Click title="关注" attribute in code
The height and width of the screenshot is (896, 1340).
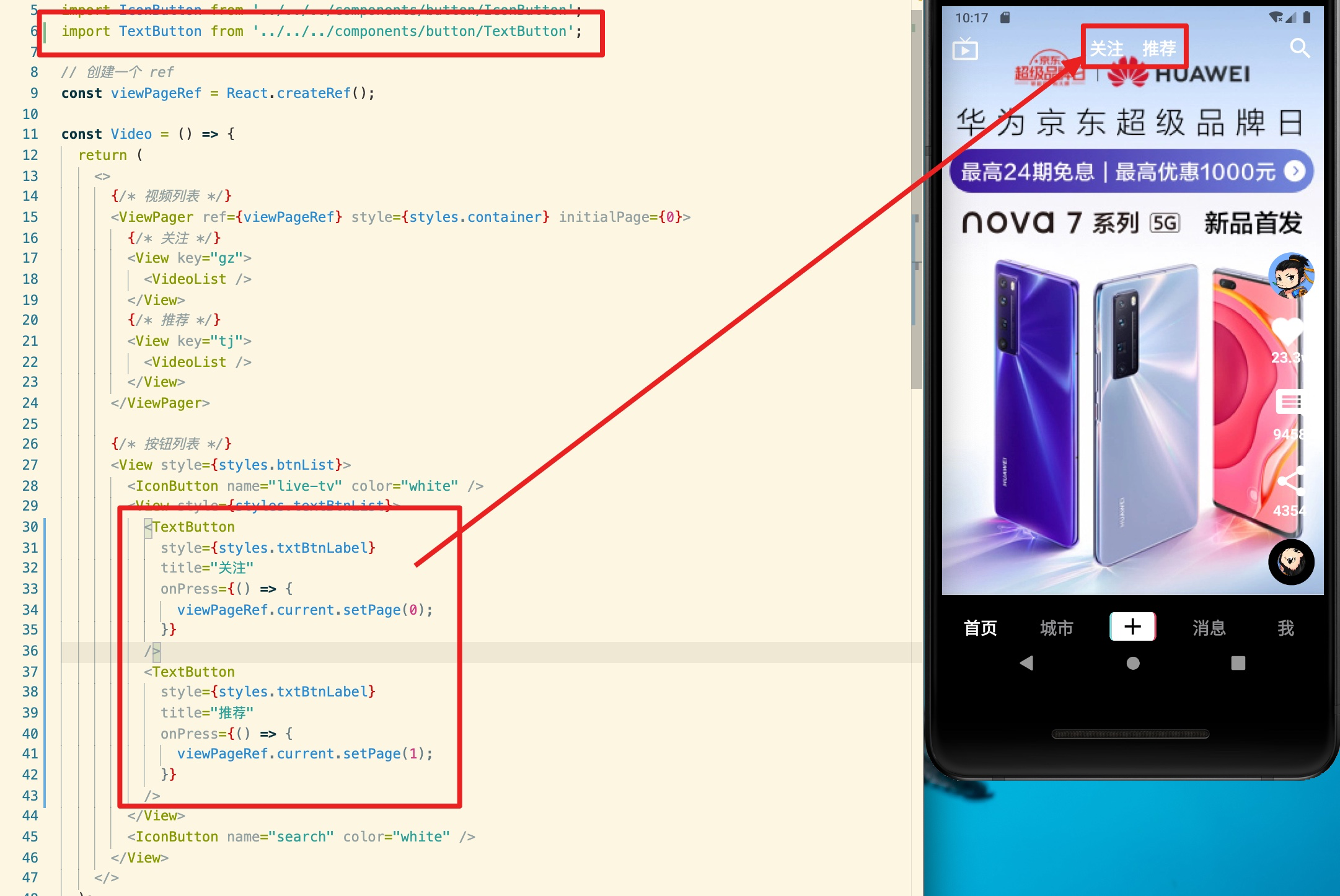pyautogui.click(x=207, y=568)
